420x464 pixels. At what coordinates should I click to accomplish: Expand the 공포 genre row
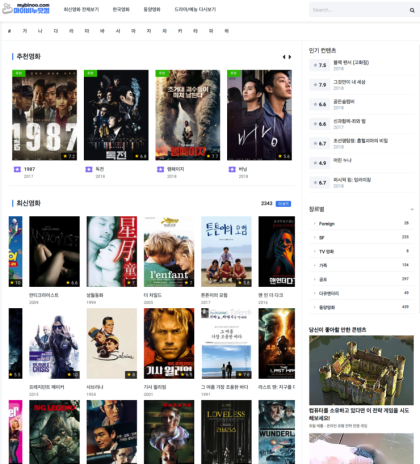pyautogui.click(x=362, y=279)
